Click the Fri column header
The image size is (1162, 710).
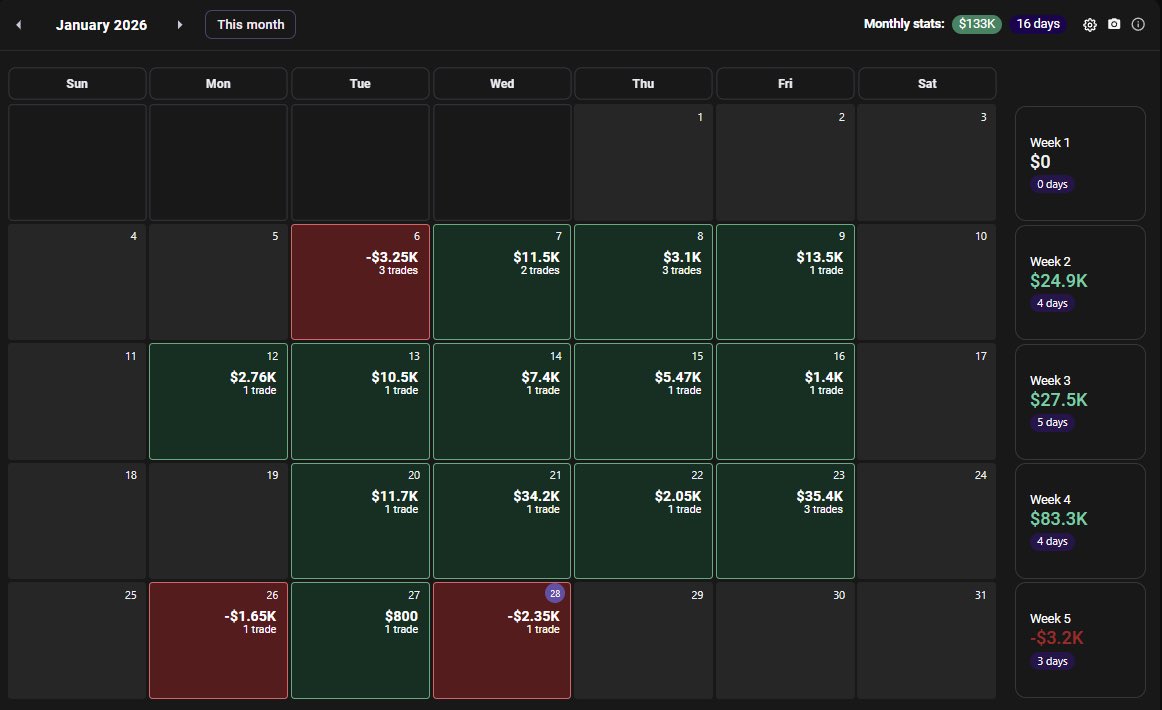[x=785, y=84]
